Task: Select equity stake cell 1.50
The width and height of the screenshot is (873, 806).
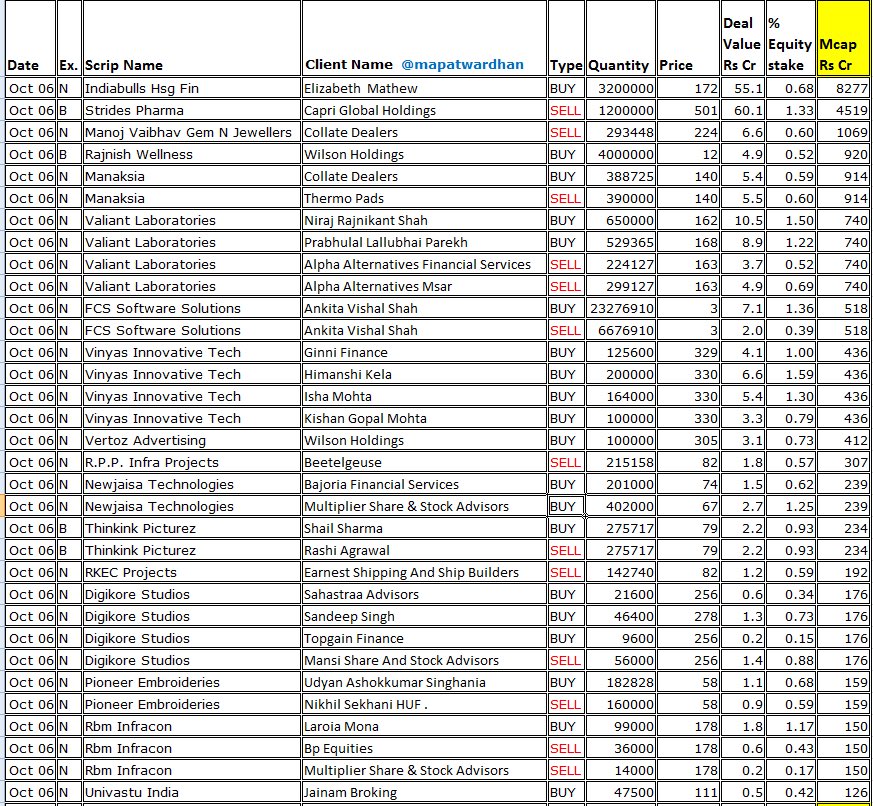Action: (791, 220)
